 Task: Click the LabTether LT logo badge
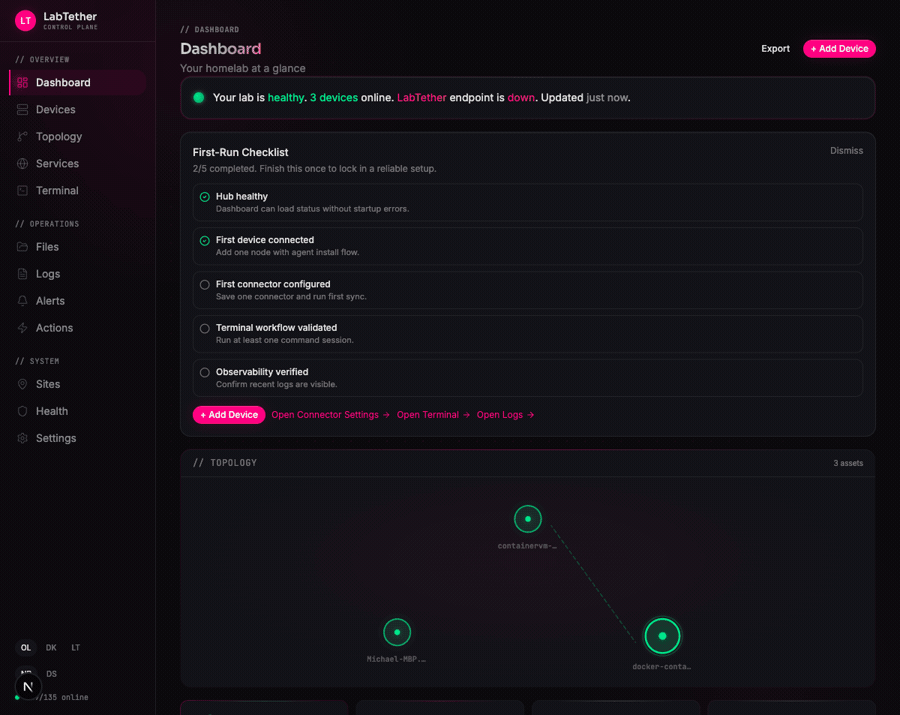25,21
